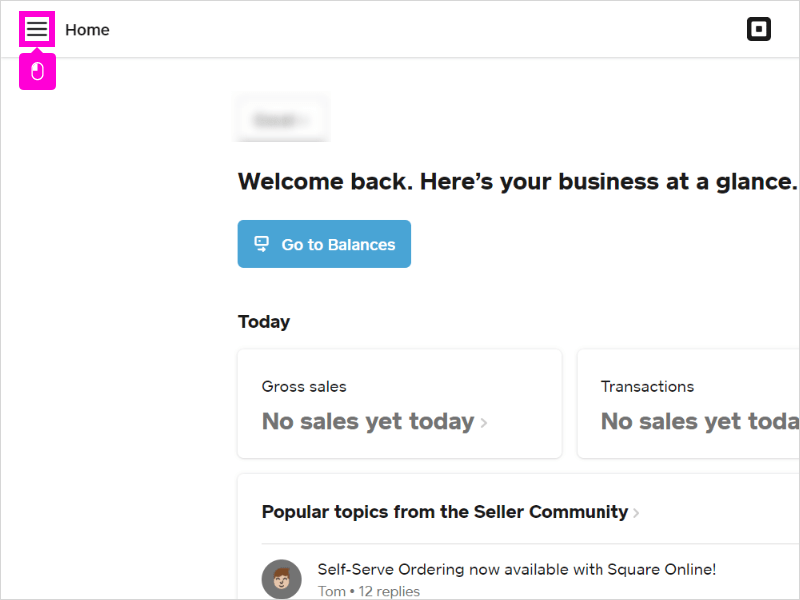Click the Square logo in the top right
This screenshot has width=800, height=600.
point(758,28)
